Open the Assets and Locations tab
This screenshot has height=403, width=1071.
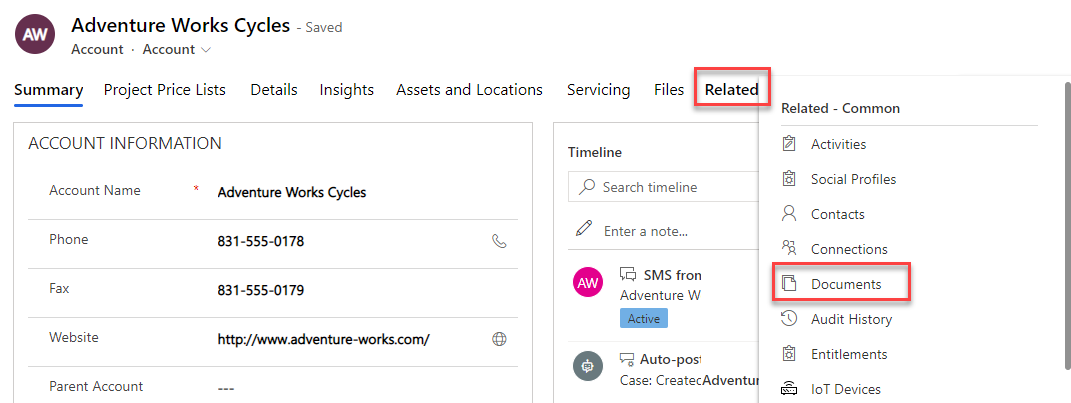point(469,90)
